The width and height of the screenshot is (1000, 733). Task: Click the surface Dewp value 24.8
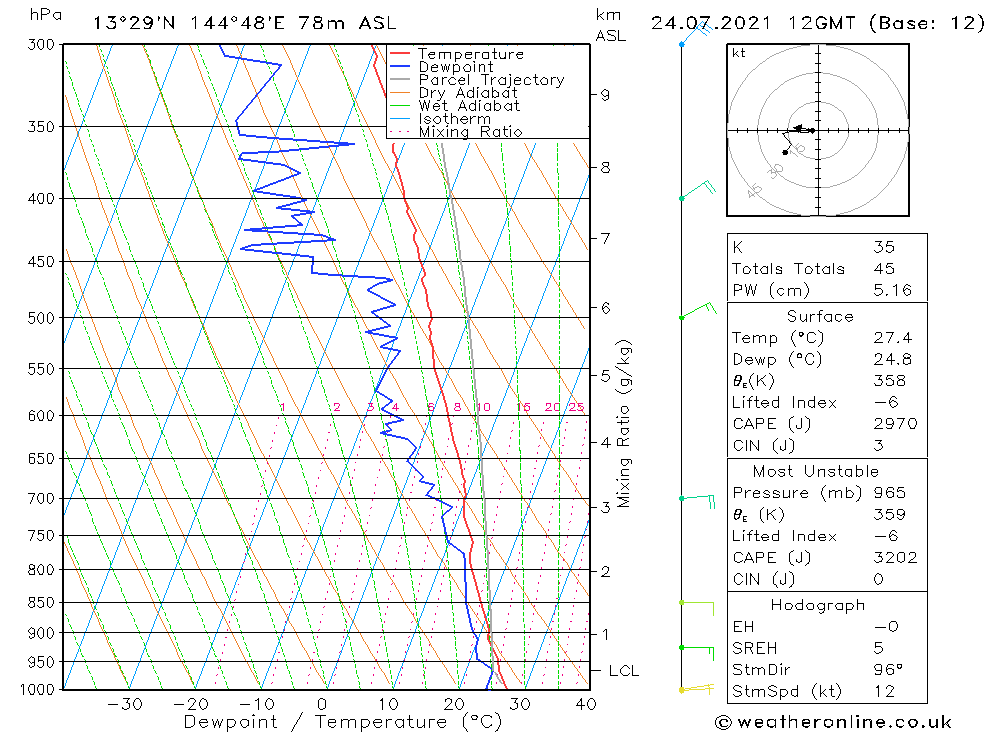(892, 359)
